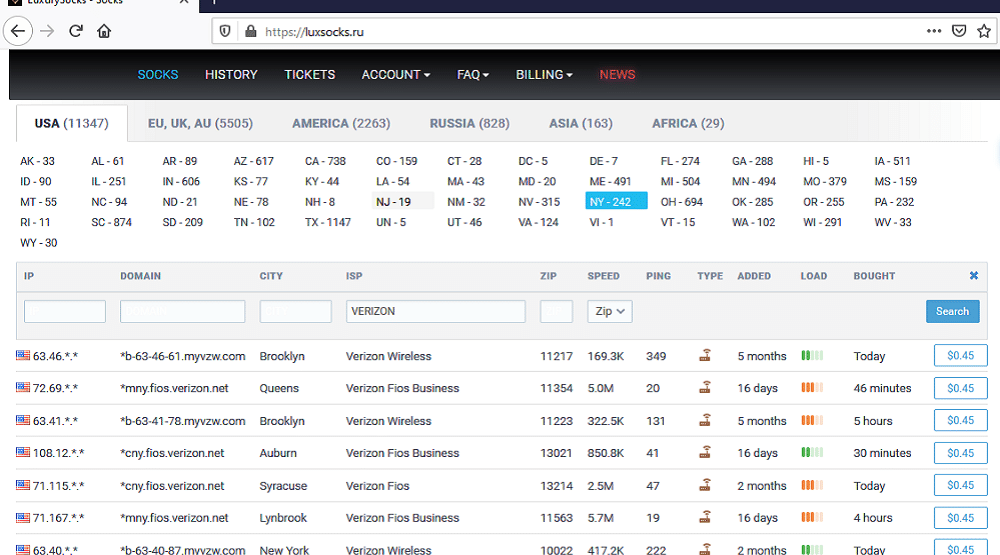Reload the luxsocks.ru page
This screenshot has height=555, width=1000.
[x=76, y=31]
